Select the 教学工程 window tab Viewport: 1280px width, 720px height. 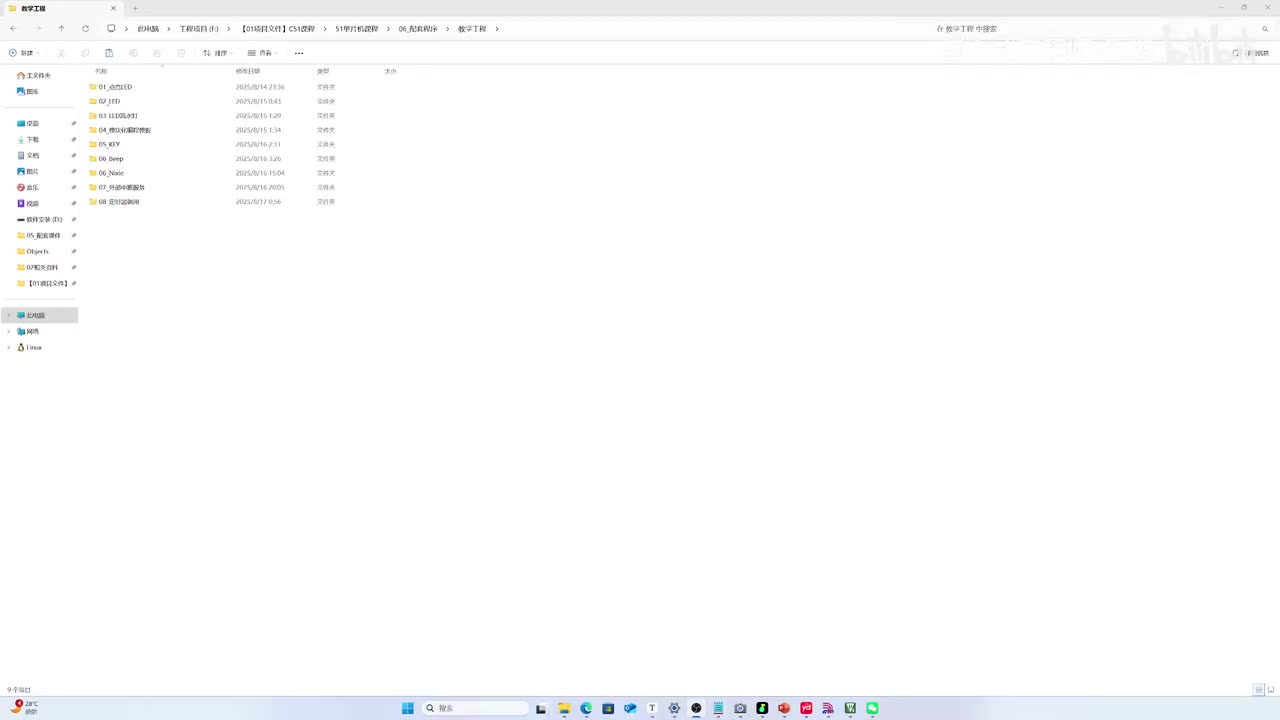click(60, 9)
